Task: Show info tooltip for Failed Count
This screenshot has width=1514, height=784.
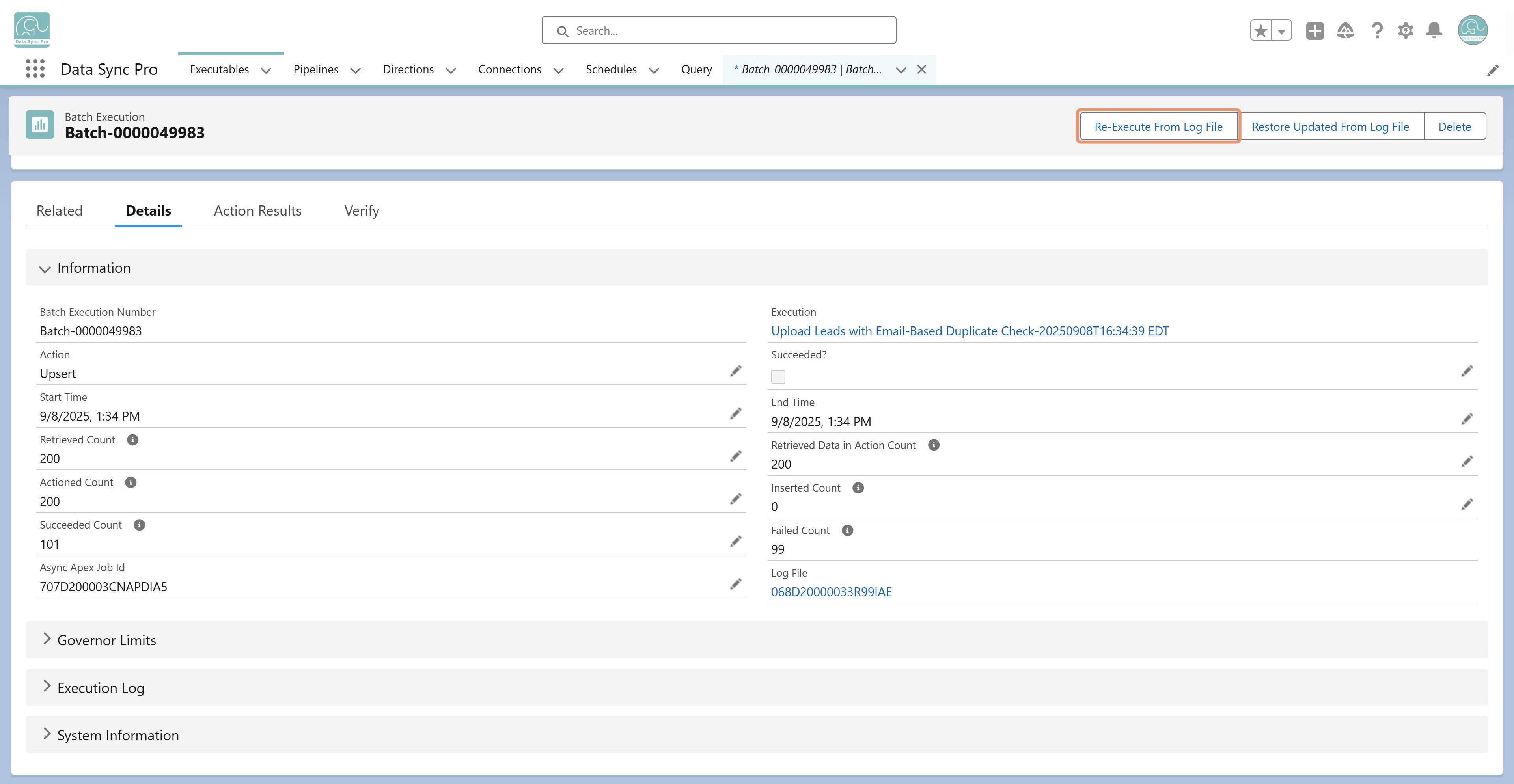Action: [x=847, y=530]
